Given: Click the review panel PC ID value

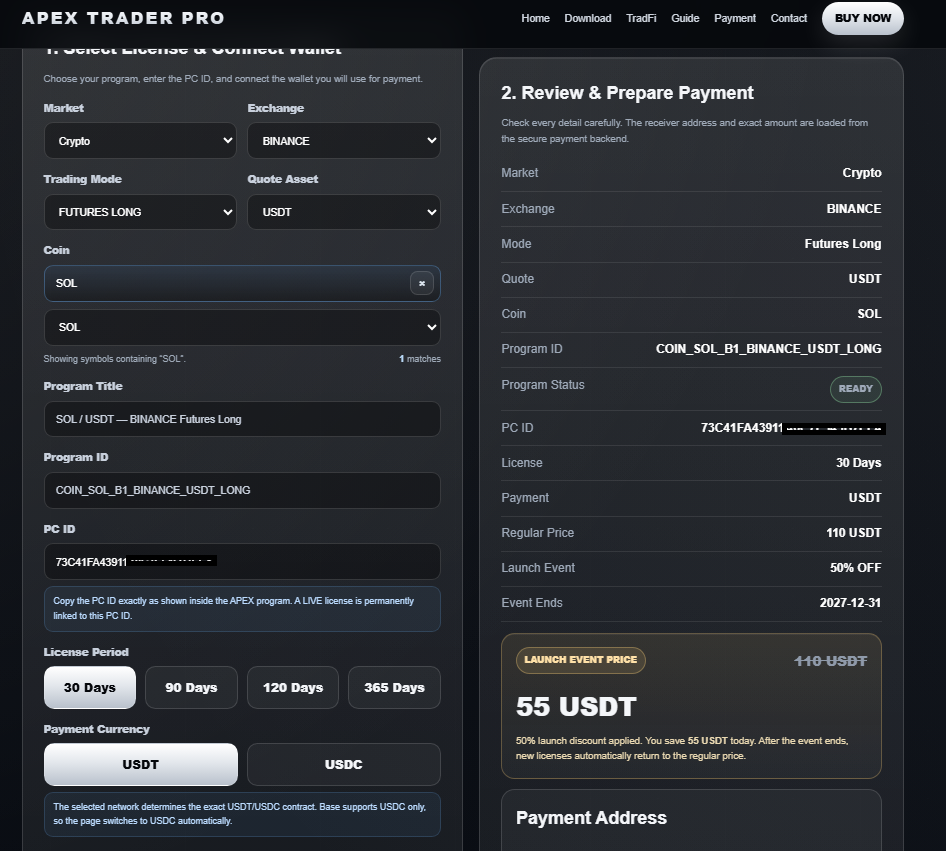Looking at the screenshot, I should (793, 428).
